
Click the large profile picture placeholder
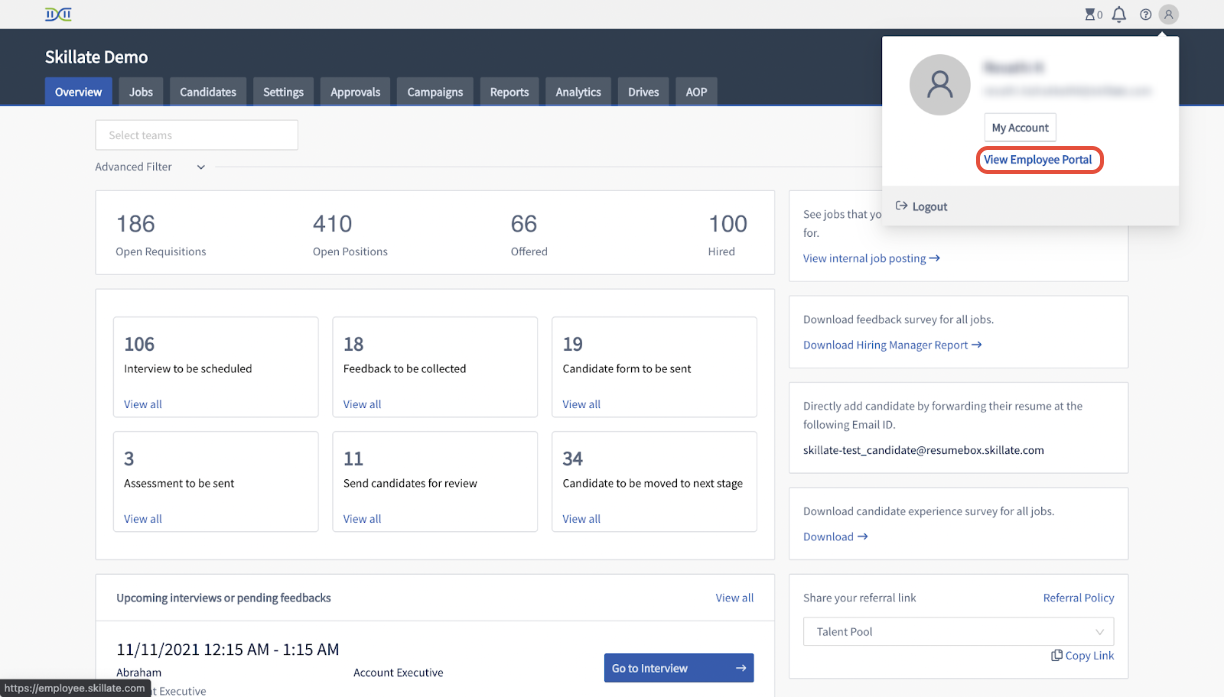(939, 84)
